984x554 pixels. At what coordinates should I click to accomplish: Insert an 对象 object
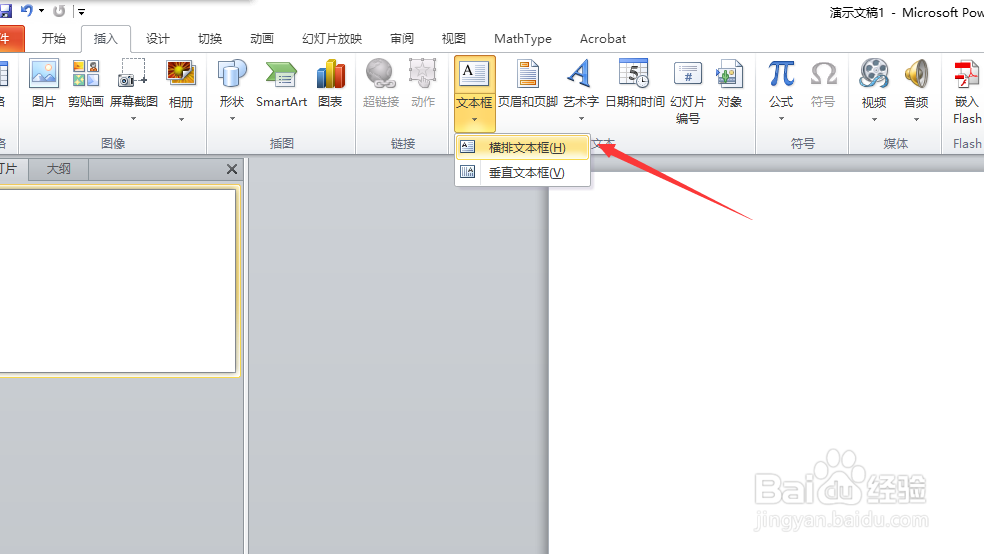[x=730, y=83]
